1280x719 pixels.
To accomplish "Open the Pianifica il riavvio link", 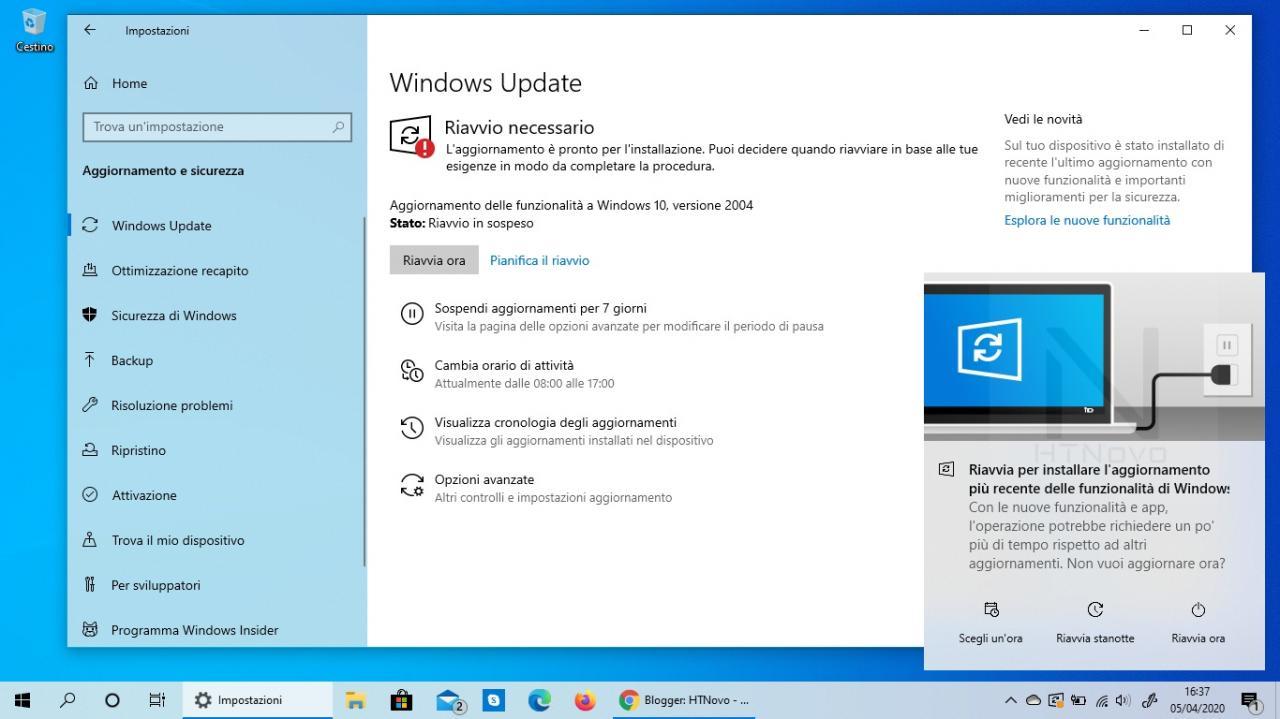I will click(539, 261).
